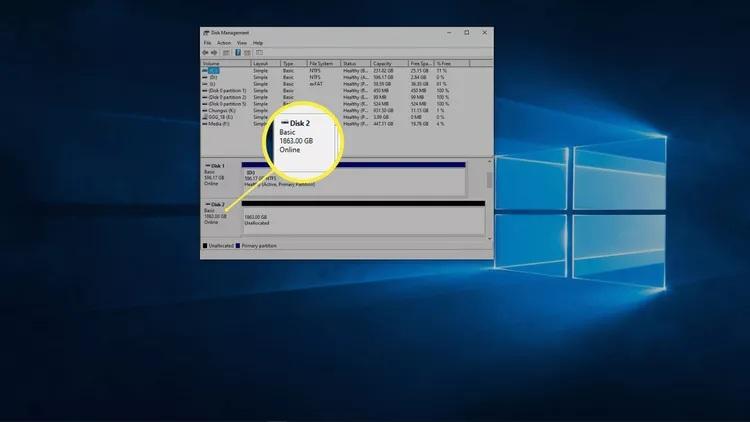Open the View menu
750x422 pixels.
(242, 43)
